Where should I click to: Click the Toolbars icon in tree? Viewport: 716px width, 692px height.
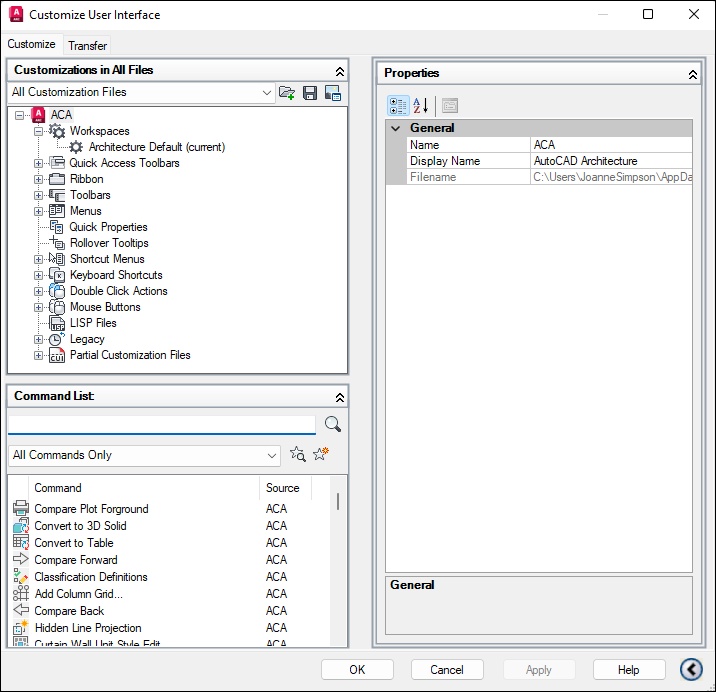point(57,195)
